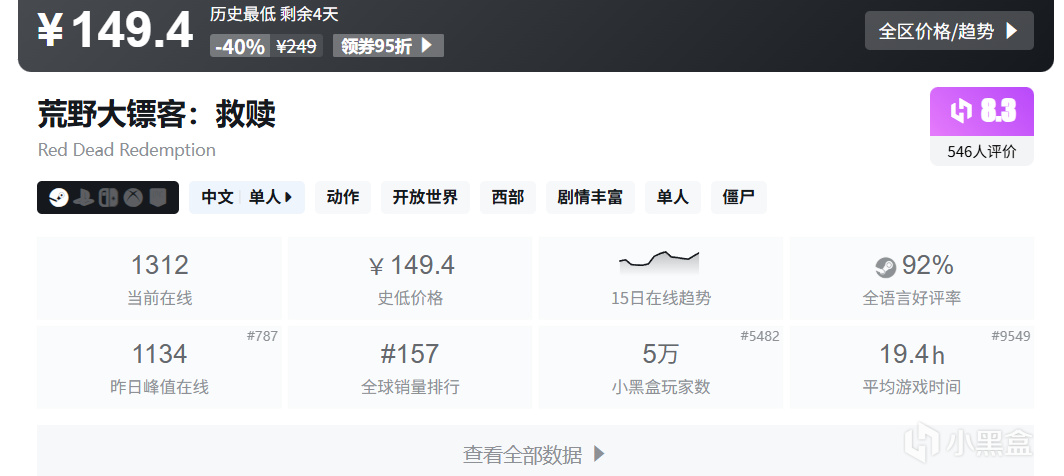Viewport: 1064px width, 476px height.
Task: Click the 史低价格 ¥149.4 stat
Action: coord(410,278)
